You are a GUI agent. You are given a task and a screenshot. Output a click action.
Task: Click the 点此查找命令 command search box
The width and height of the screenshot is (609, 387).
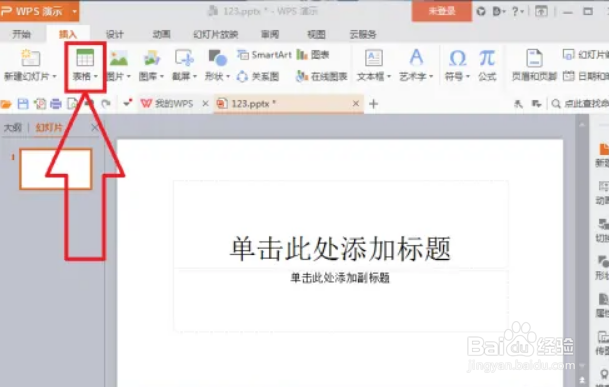point(579,104)
